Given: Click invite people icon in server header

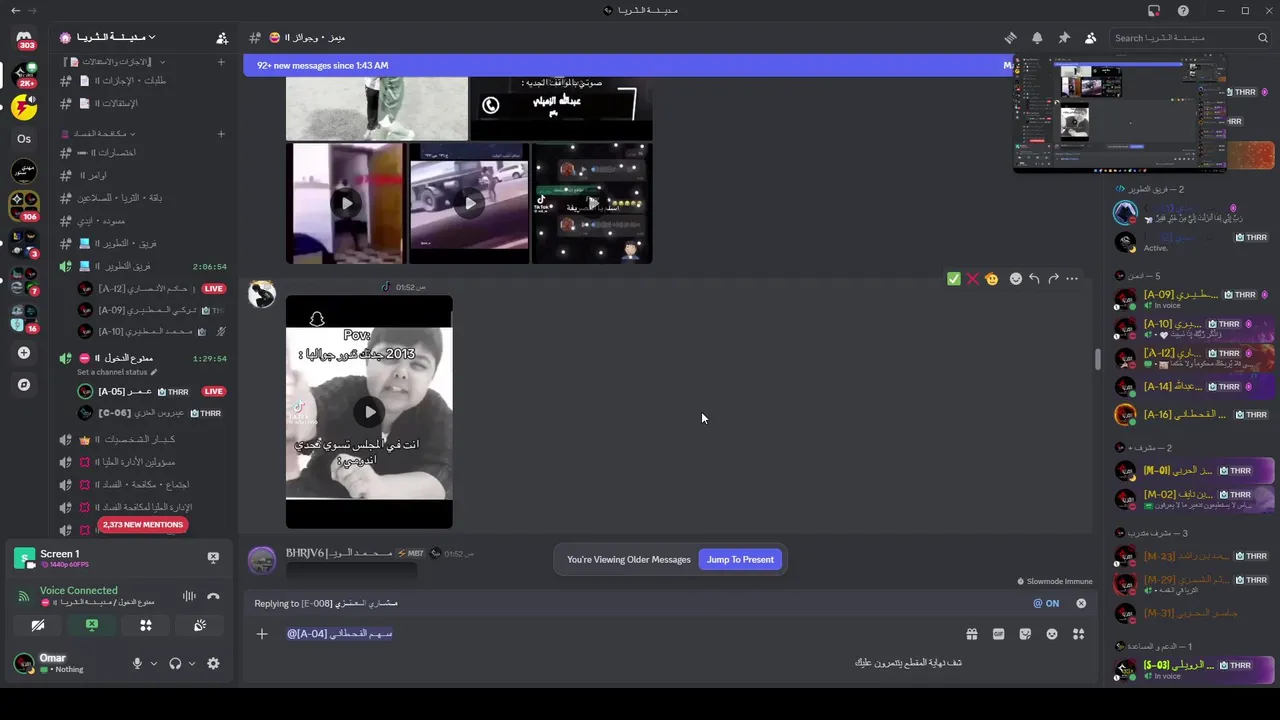Looking at the screenshot, I should point(222,38).
